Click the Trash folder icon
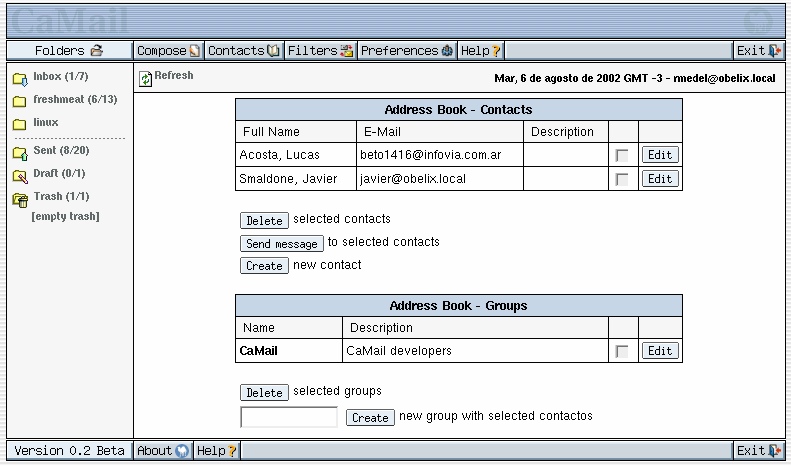791x466 pixels. coord(19,199)
